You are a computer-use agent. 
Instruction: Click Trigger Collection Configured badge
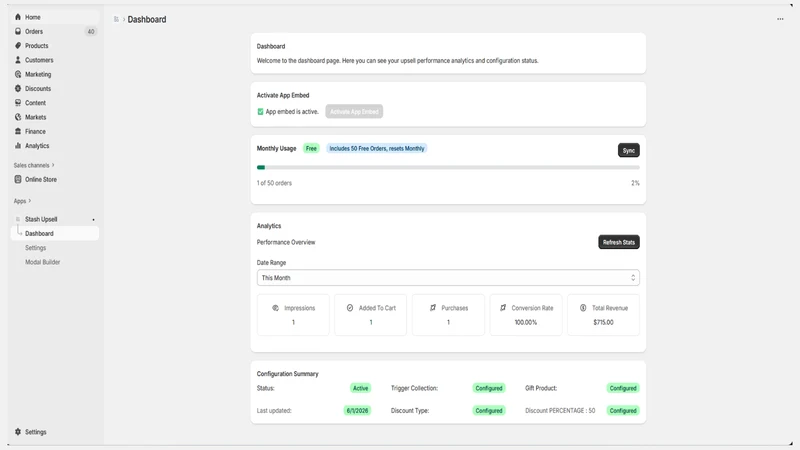pyautogui.click(x=489, y=388)
